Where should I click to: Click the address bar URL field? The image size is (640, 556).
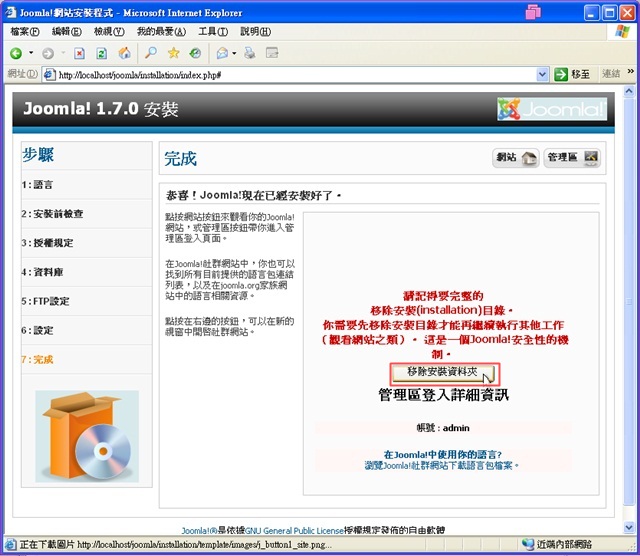296,75
